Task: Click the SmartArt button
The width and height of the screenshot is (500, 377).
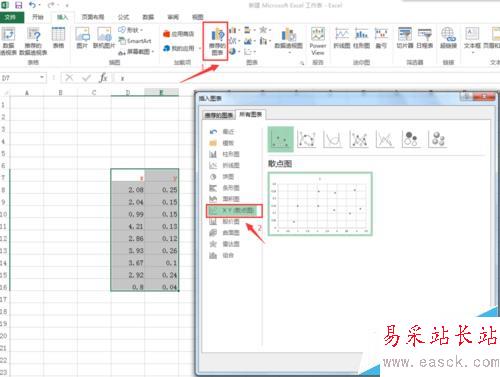Action: 135,41
